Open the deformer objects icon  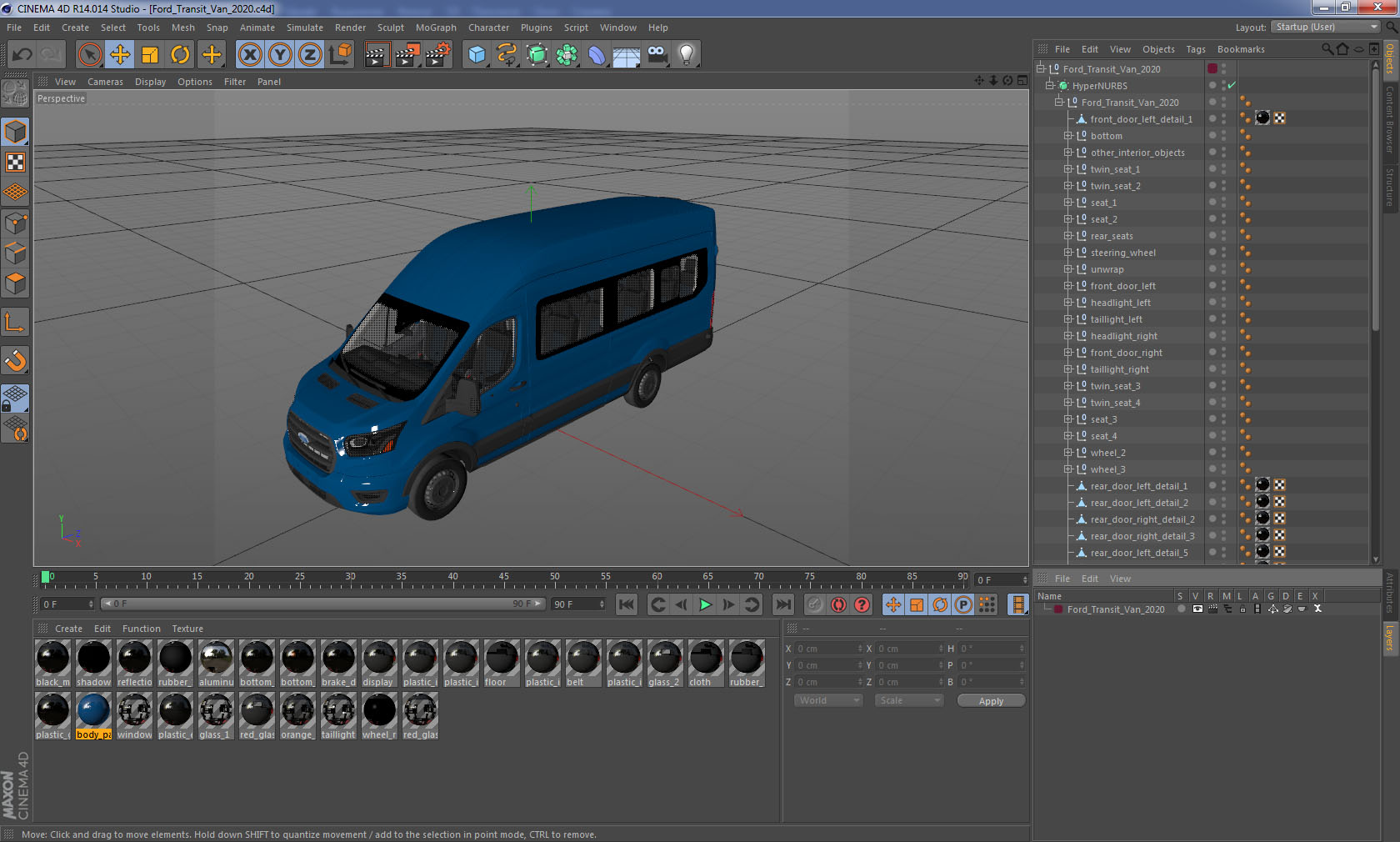click(597, 55)
